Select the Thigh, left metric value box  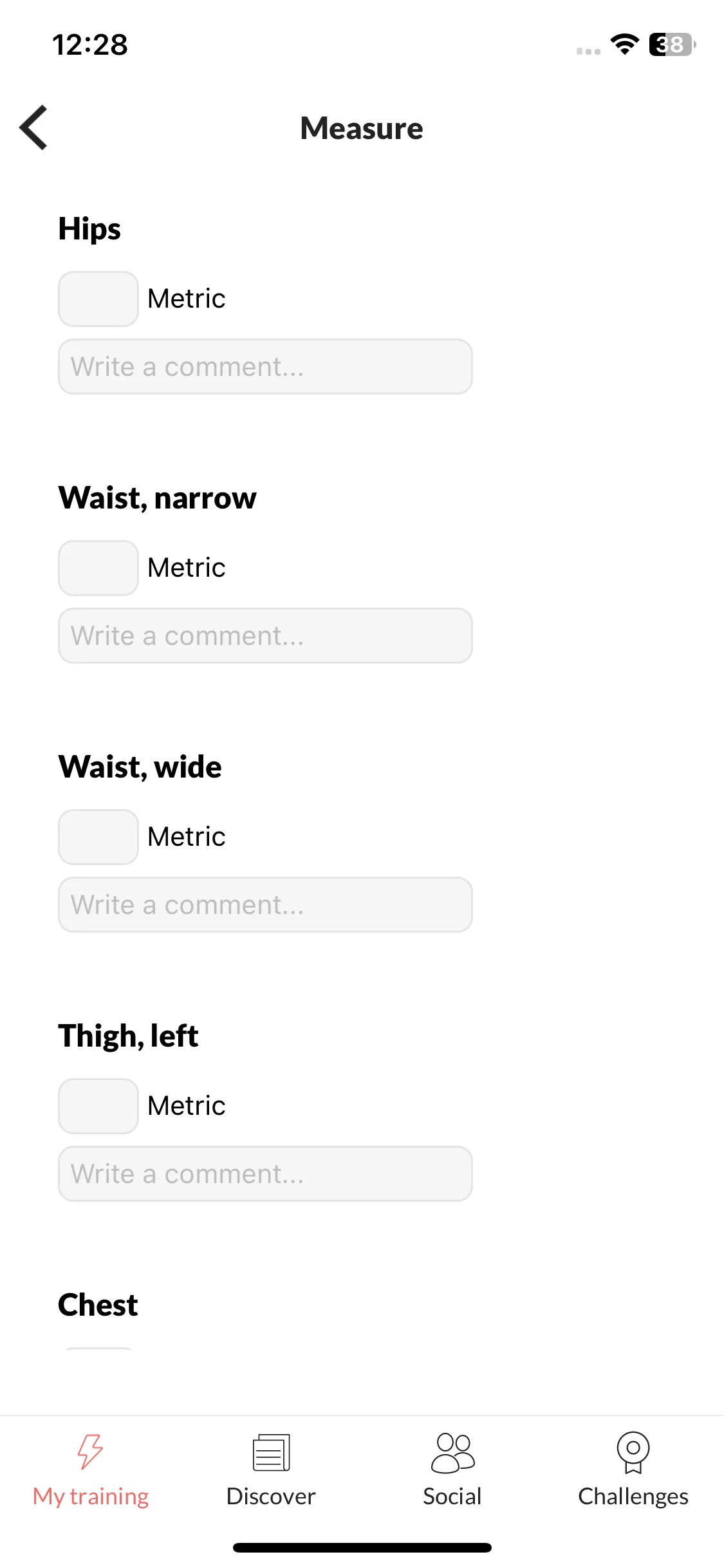click(x=98, y=1106)
